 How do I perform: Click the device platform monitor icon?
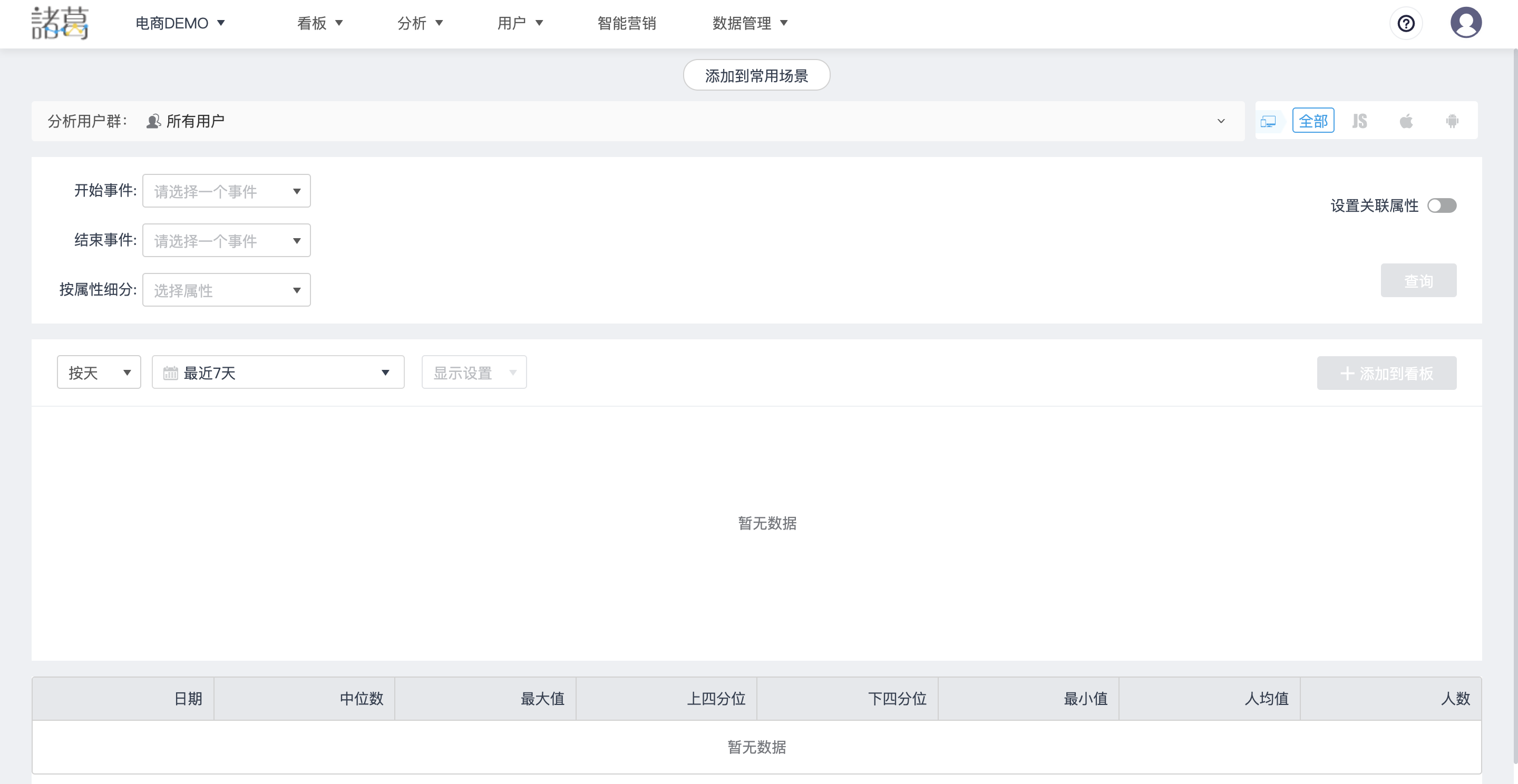click(1268, 121)
